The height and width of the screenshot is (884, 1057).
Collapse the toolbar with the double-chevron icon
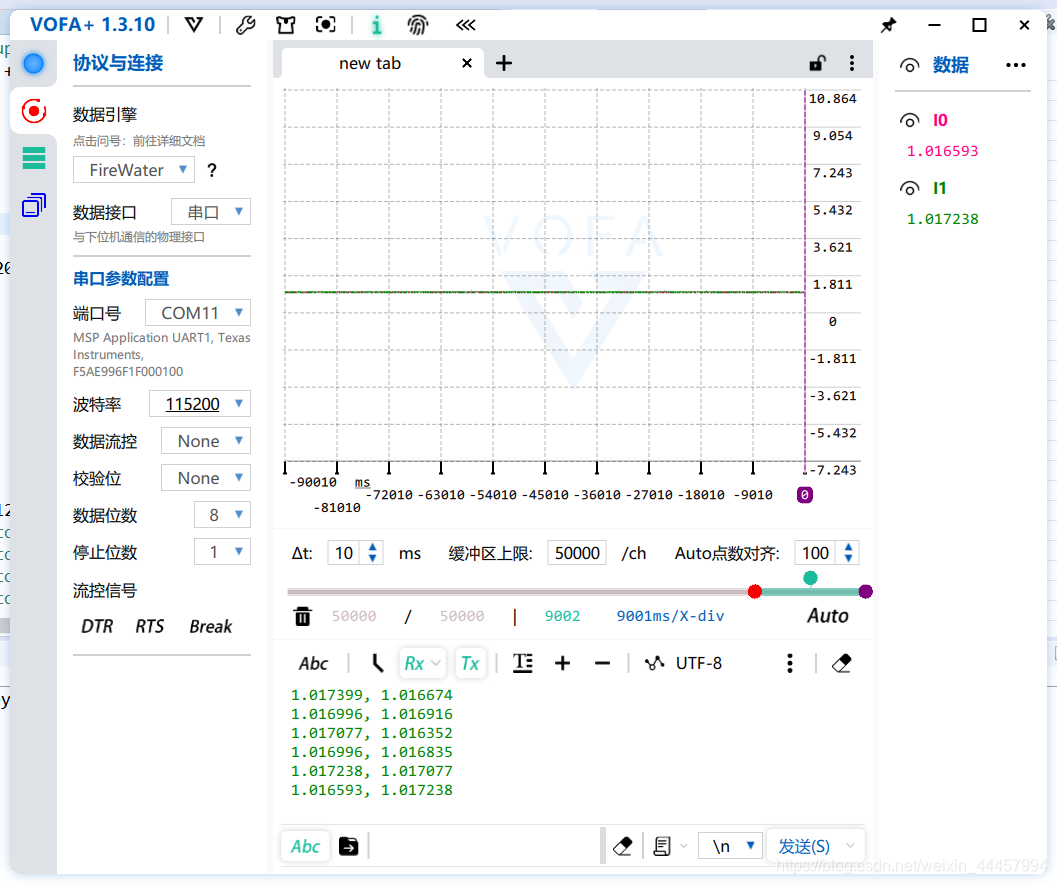coord(465,24)
